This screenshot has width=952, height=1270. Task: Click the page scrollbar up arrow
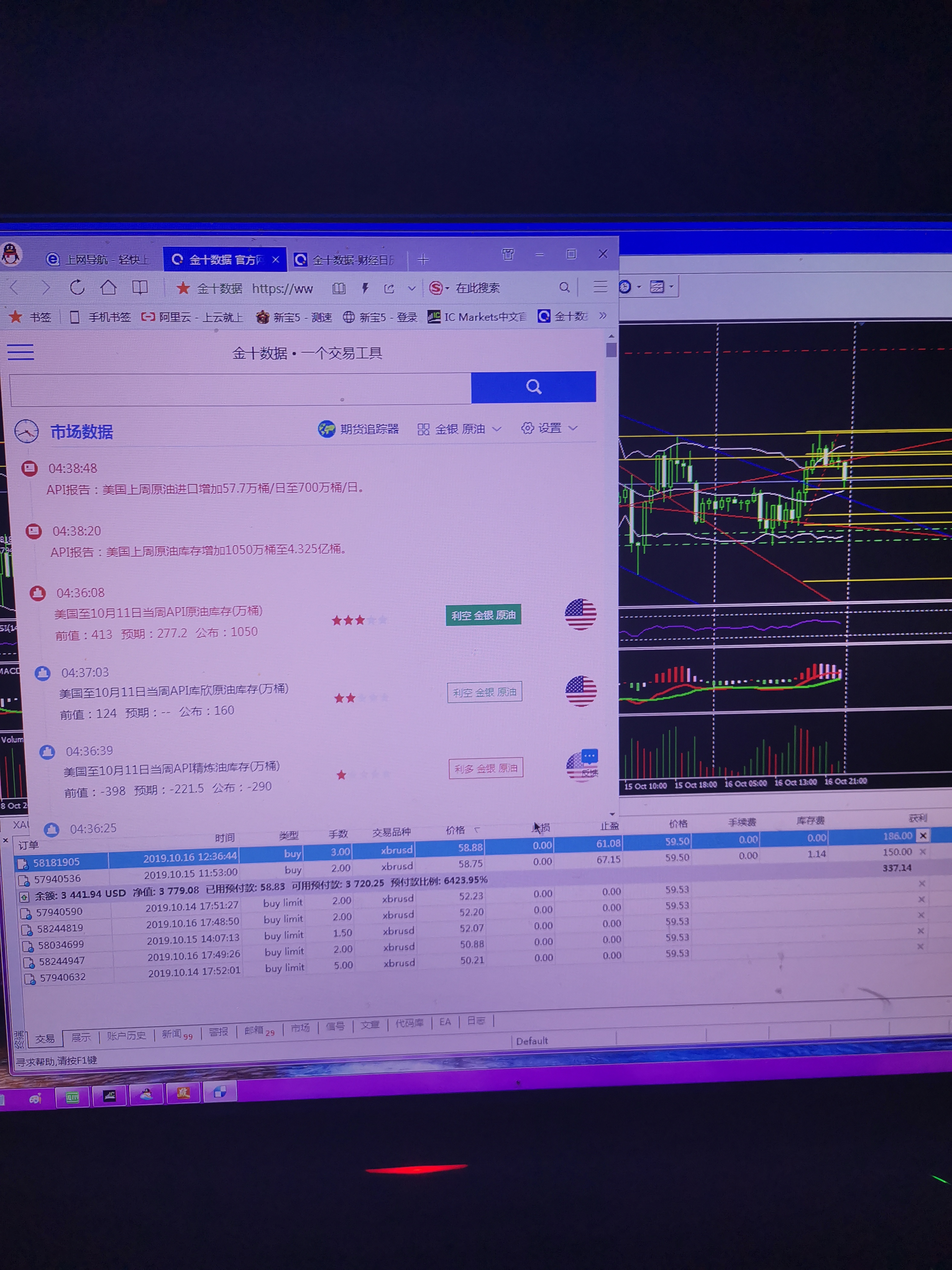click(611, 336)
